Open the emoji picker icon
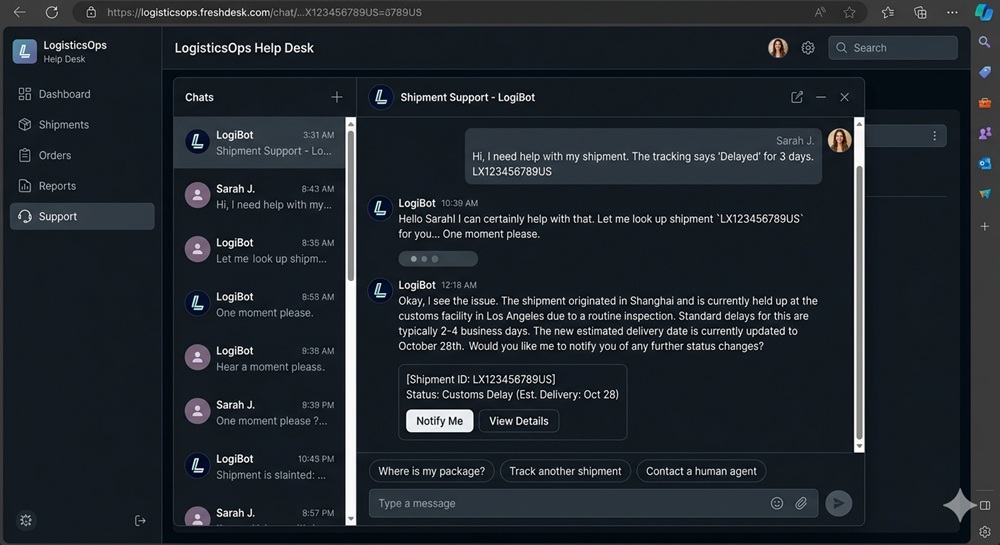This screenshot has height=545, width=1000. pos(777,504)
